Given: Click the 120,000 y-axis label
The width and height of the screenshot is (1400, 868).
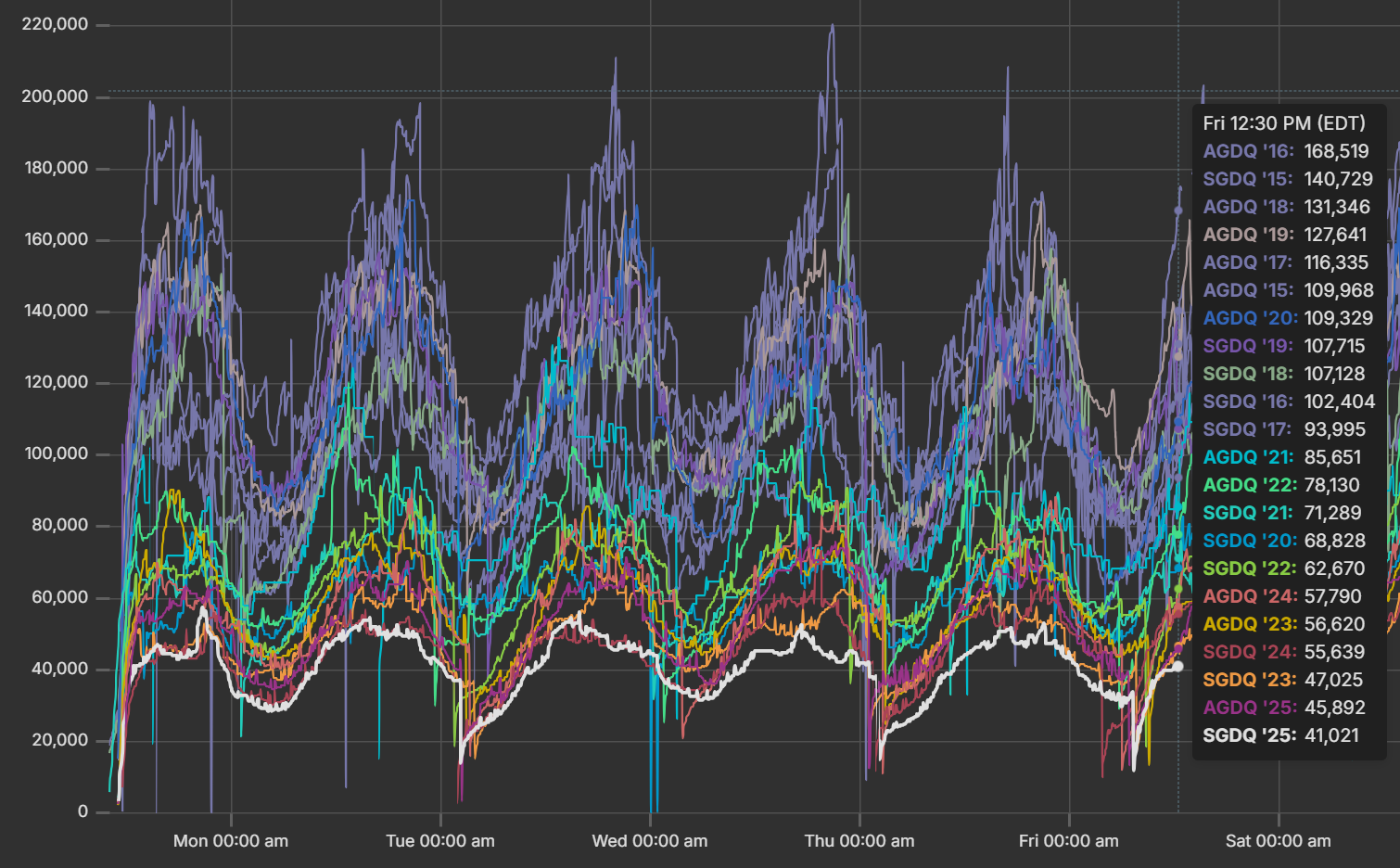Looking at the screenshot, I should (56, 382).
